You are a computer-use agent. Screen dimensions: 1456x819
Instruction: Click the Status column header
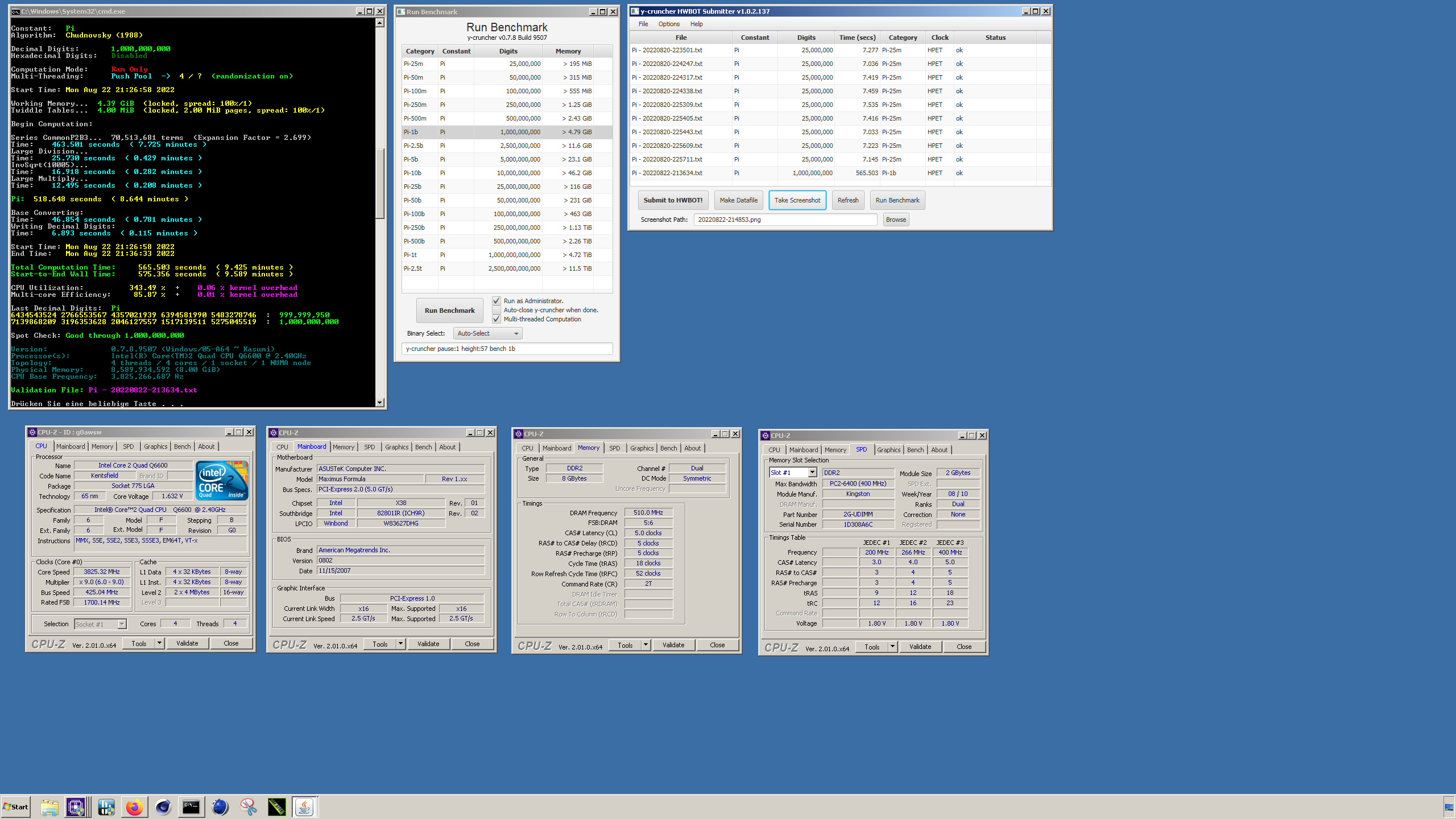click(995, 38)
